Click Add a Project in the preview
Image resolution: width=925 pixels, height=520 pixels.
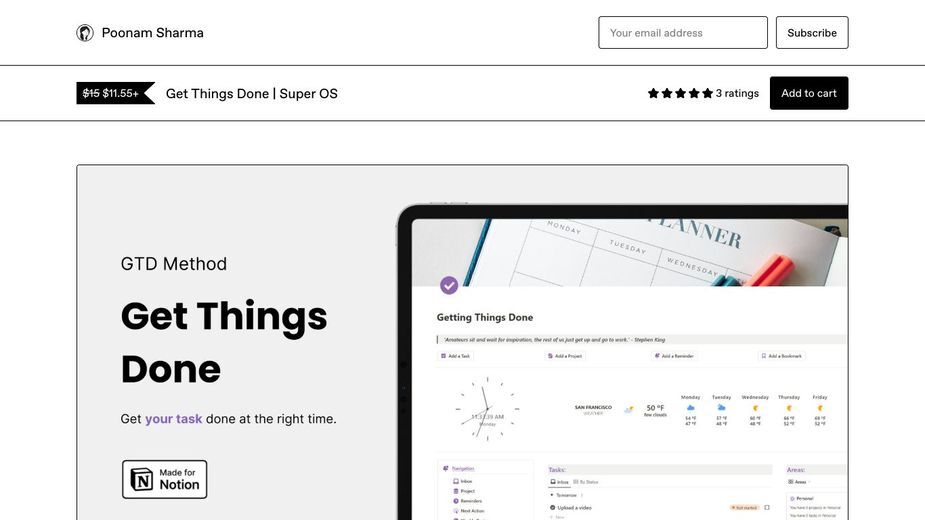(x=565, y=356)
